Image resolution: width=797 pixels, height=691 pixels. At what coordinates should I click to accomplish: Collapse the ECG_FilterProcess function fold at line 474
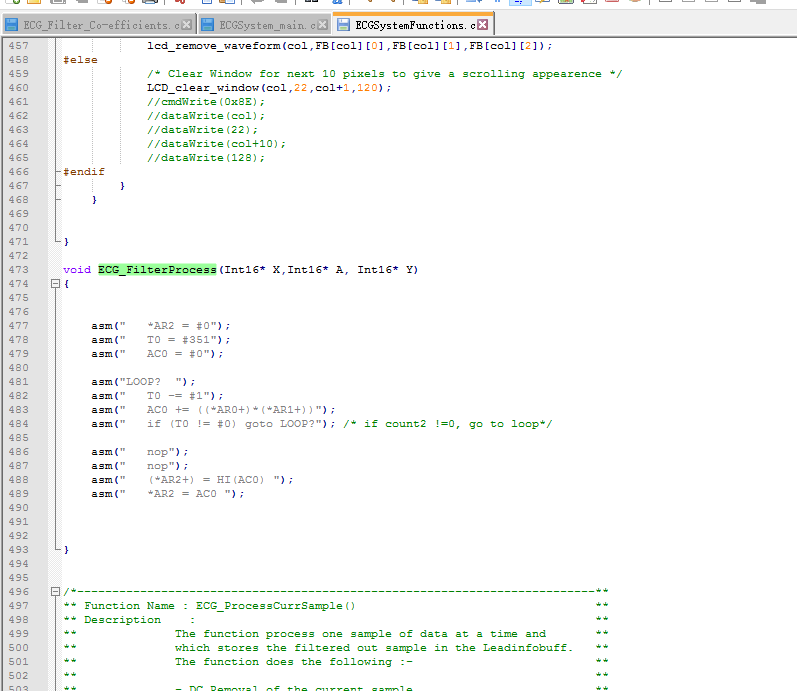56,284
